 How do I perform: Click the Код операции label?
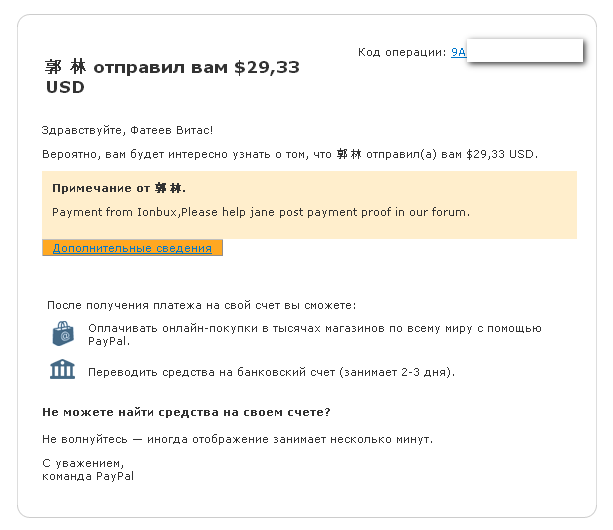coord(402,52)
